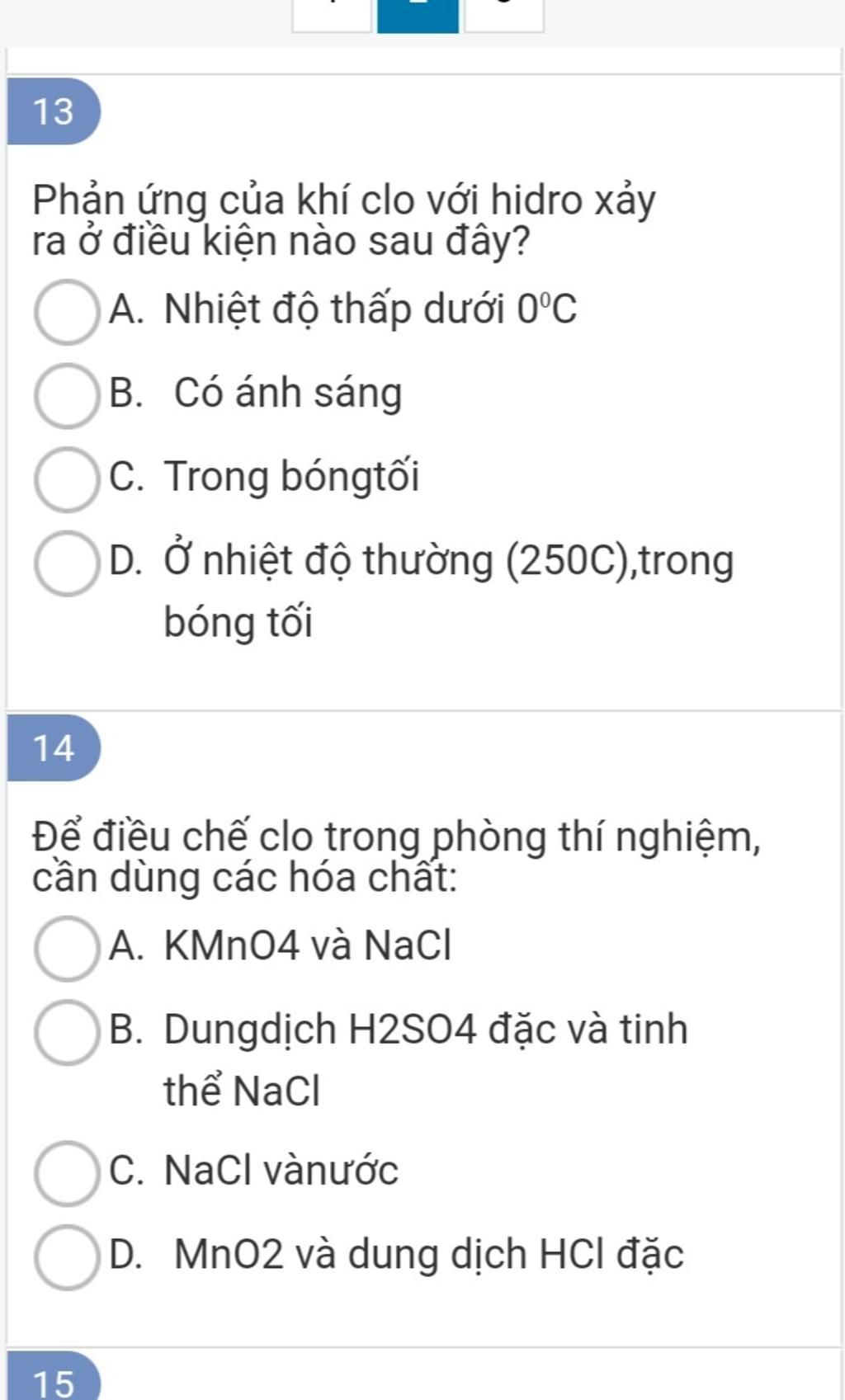Click the answer text 'Có ánh sáng'
845x1400 pixels.
point(288,394)
